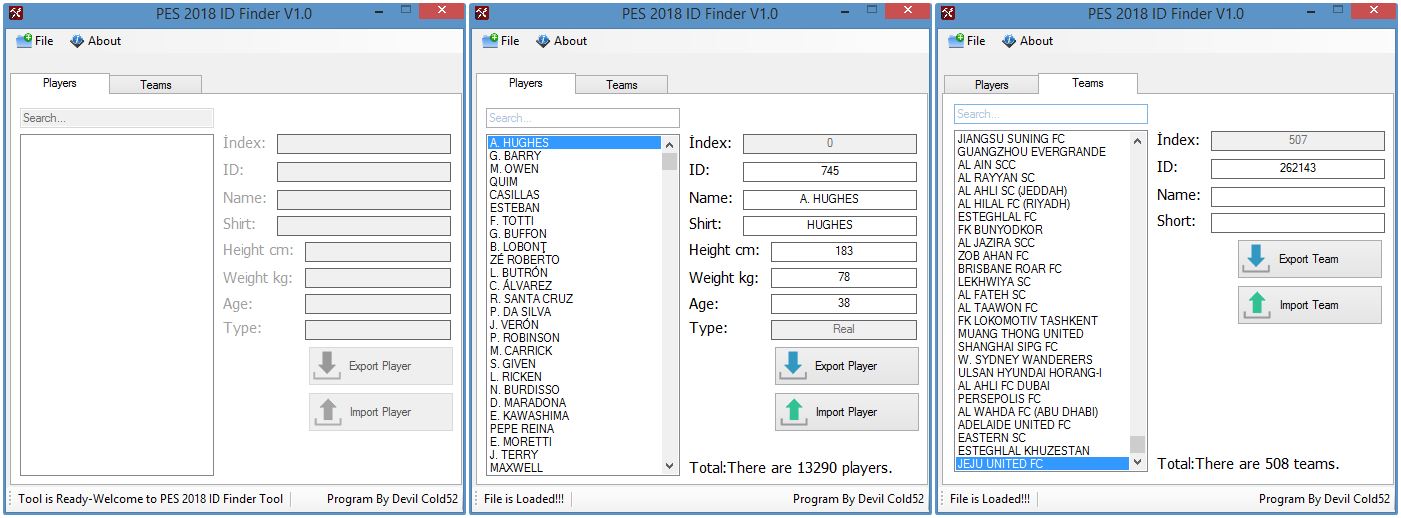Select W. SYDNEY WANDERERS in teams list
The width and height of the screenshot is (1401, 518).
(x=1042, y=360)
